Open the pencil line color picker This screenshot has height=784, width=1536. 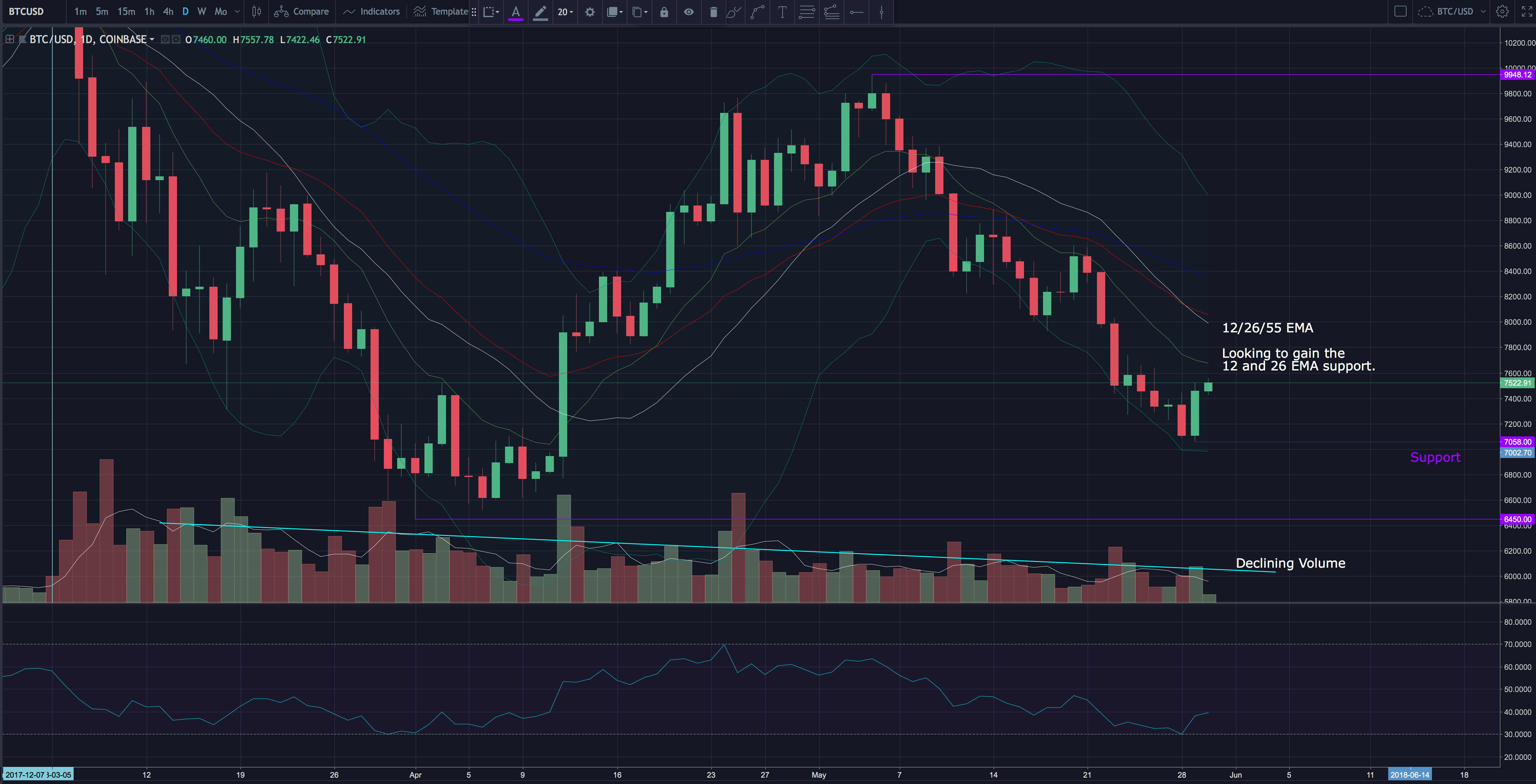[540, 12]
